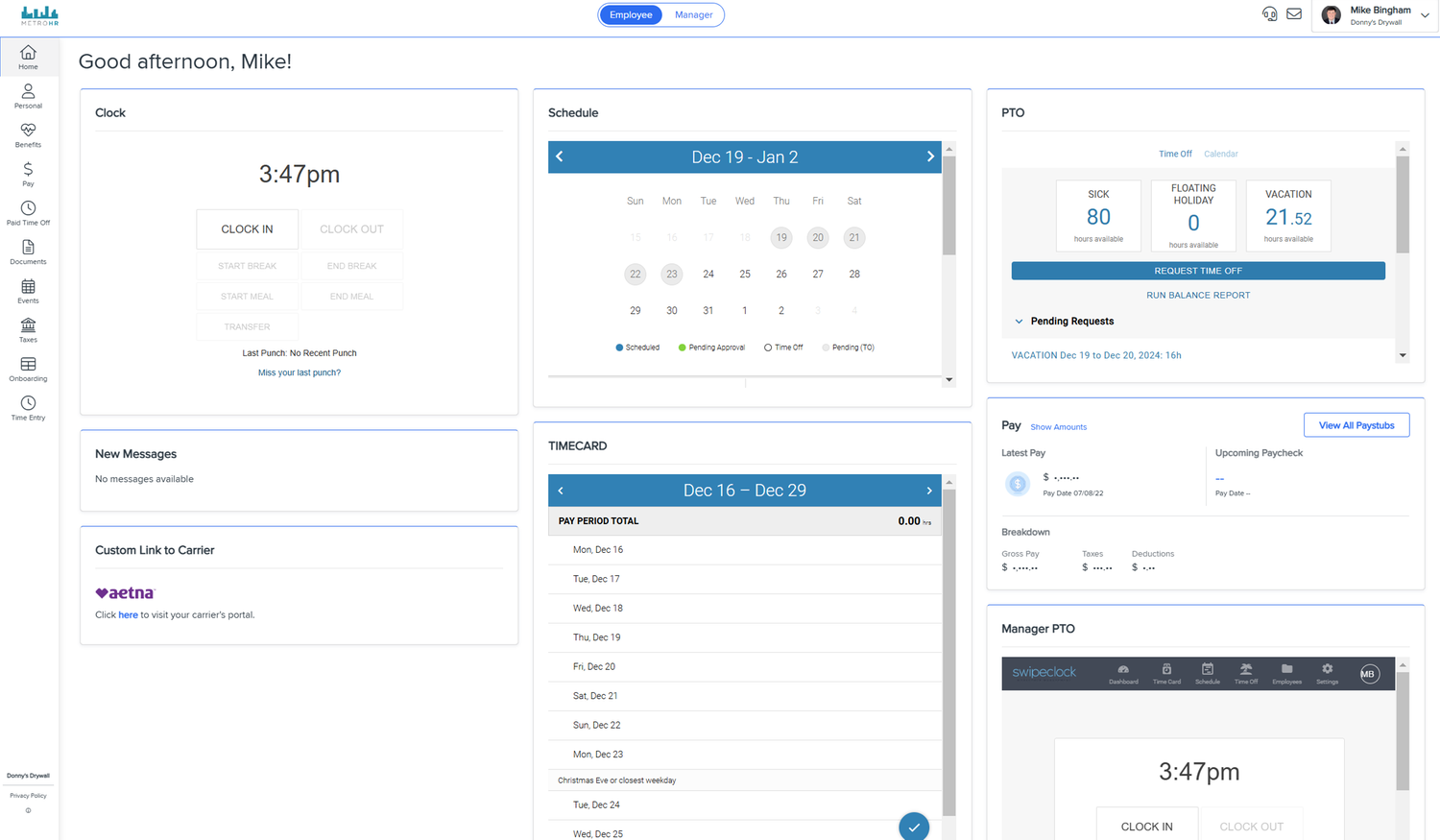Switch to the Calendar tab in PTO
Viewport: 1440px width, 840px height.
point(1220,154)
